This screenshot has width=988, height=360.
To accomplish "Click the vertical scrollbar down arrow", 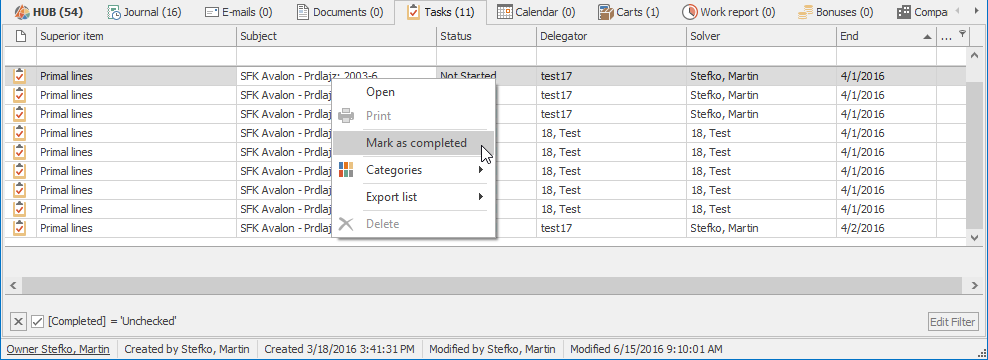I will [974, 238].
